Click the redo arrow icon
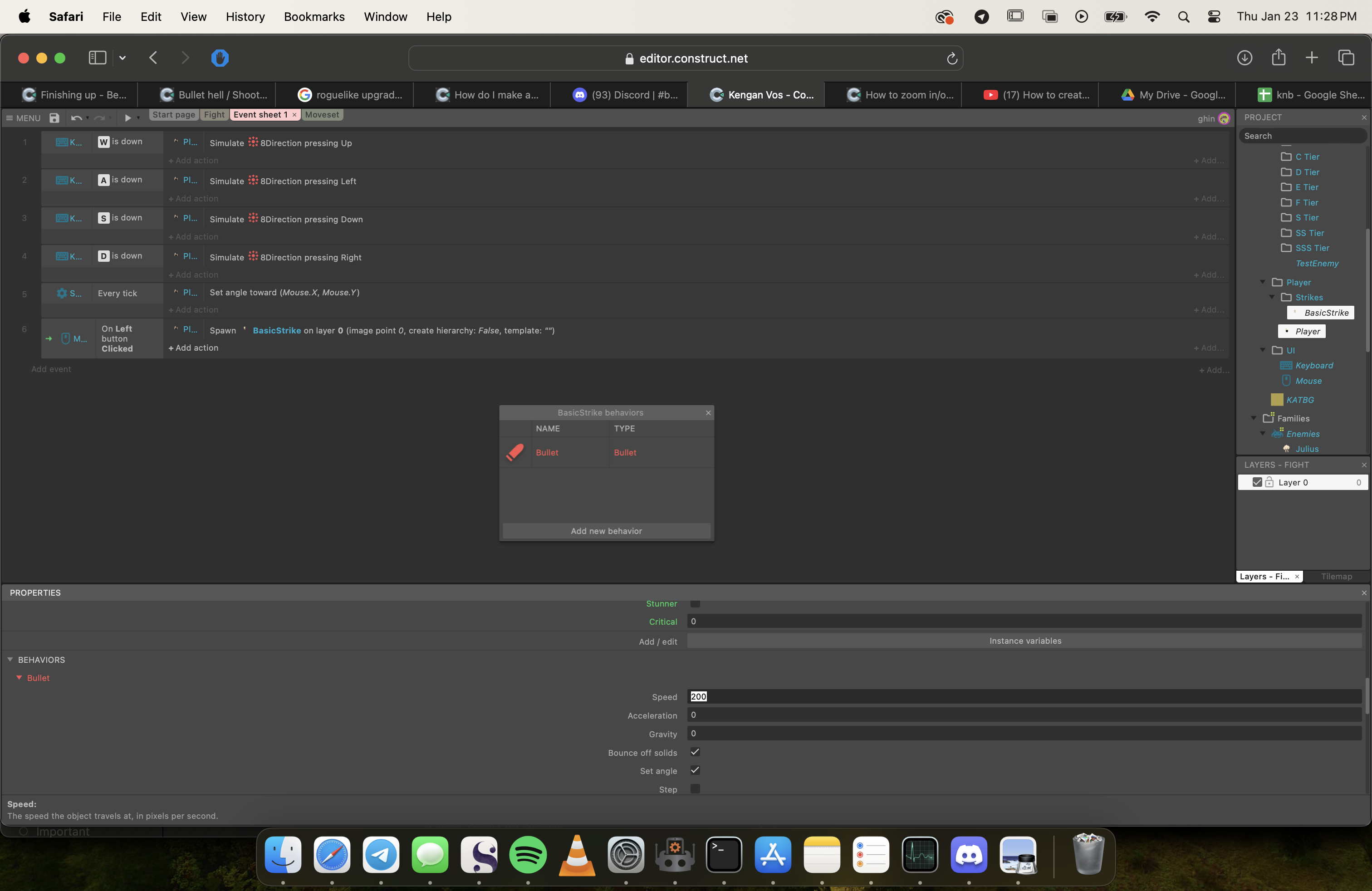This screenshot has height=891, width=1372. pyautogui.click(x=99, y=117)
